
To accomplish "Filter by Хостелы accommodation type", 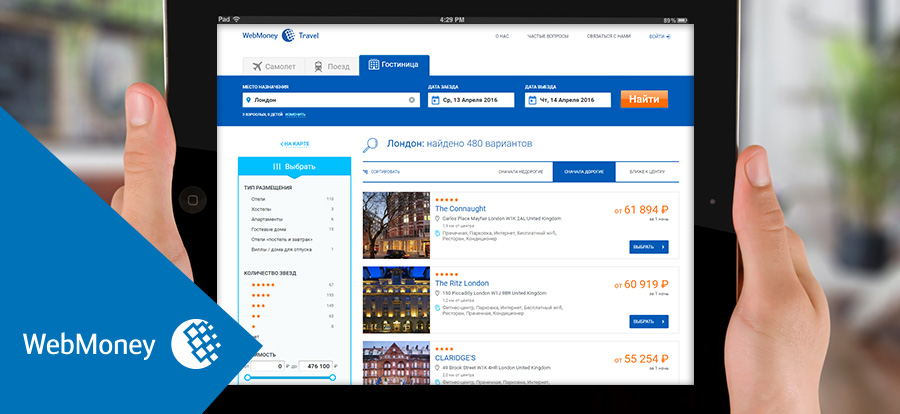I will coord(292,209).
